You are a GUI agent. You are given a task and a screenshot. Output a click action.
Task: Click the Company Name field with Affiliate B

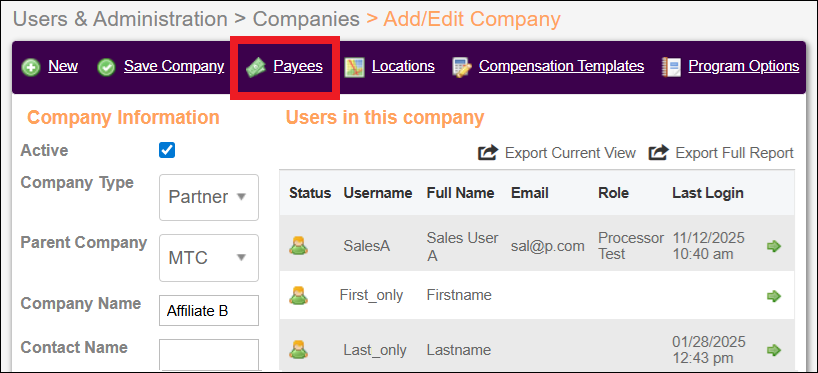tap(209, 310)
